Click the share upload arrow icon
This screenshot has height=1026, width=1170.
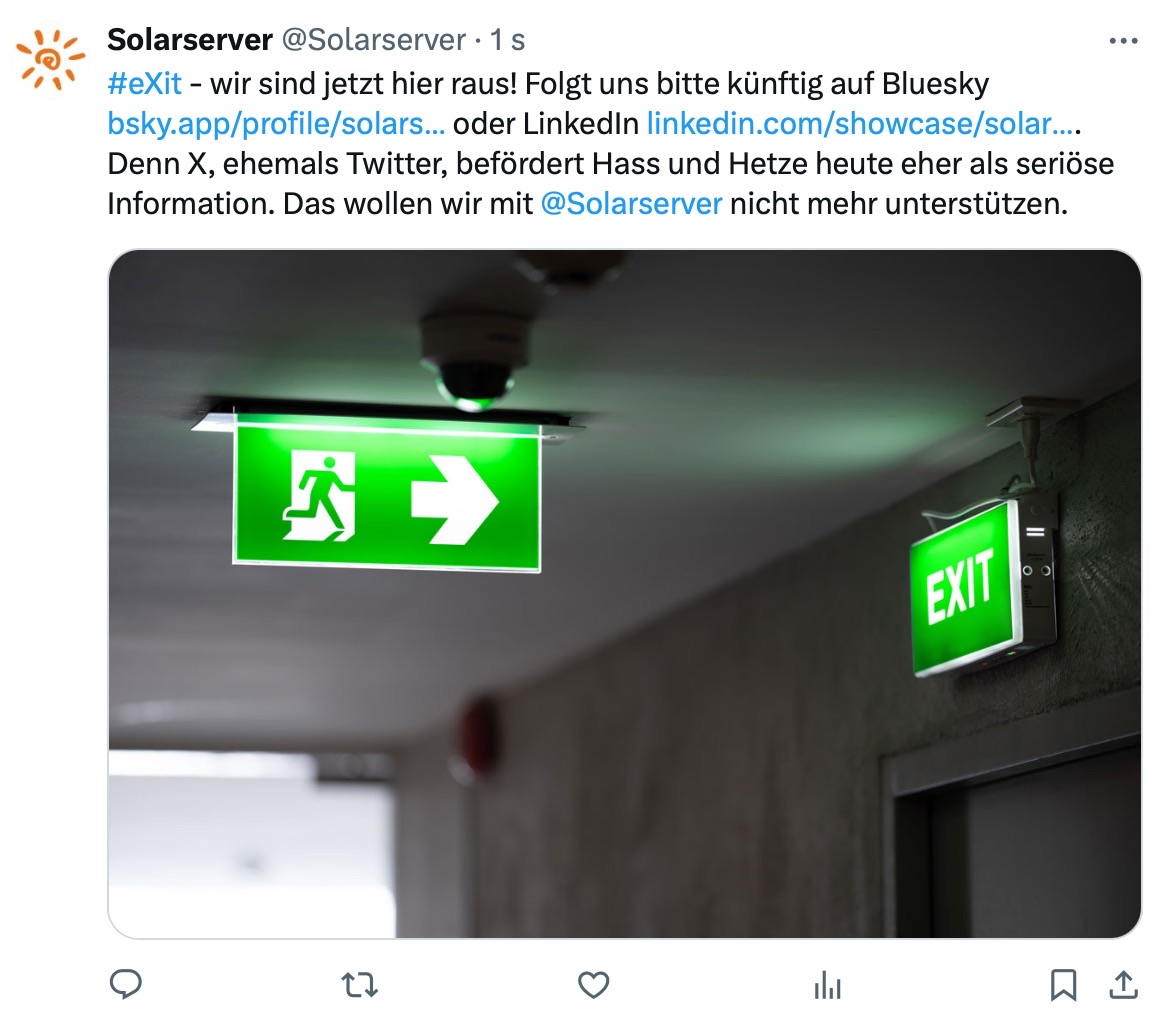1123,985
